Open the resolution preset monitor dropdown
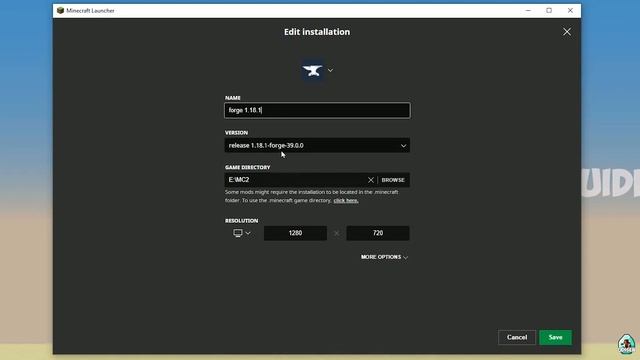The height and width of the screenshot is (360, 640). click(x=242, y=233)
